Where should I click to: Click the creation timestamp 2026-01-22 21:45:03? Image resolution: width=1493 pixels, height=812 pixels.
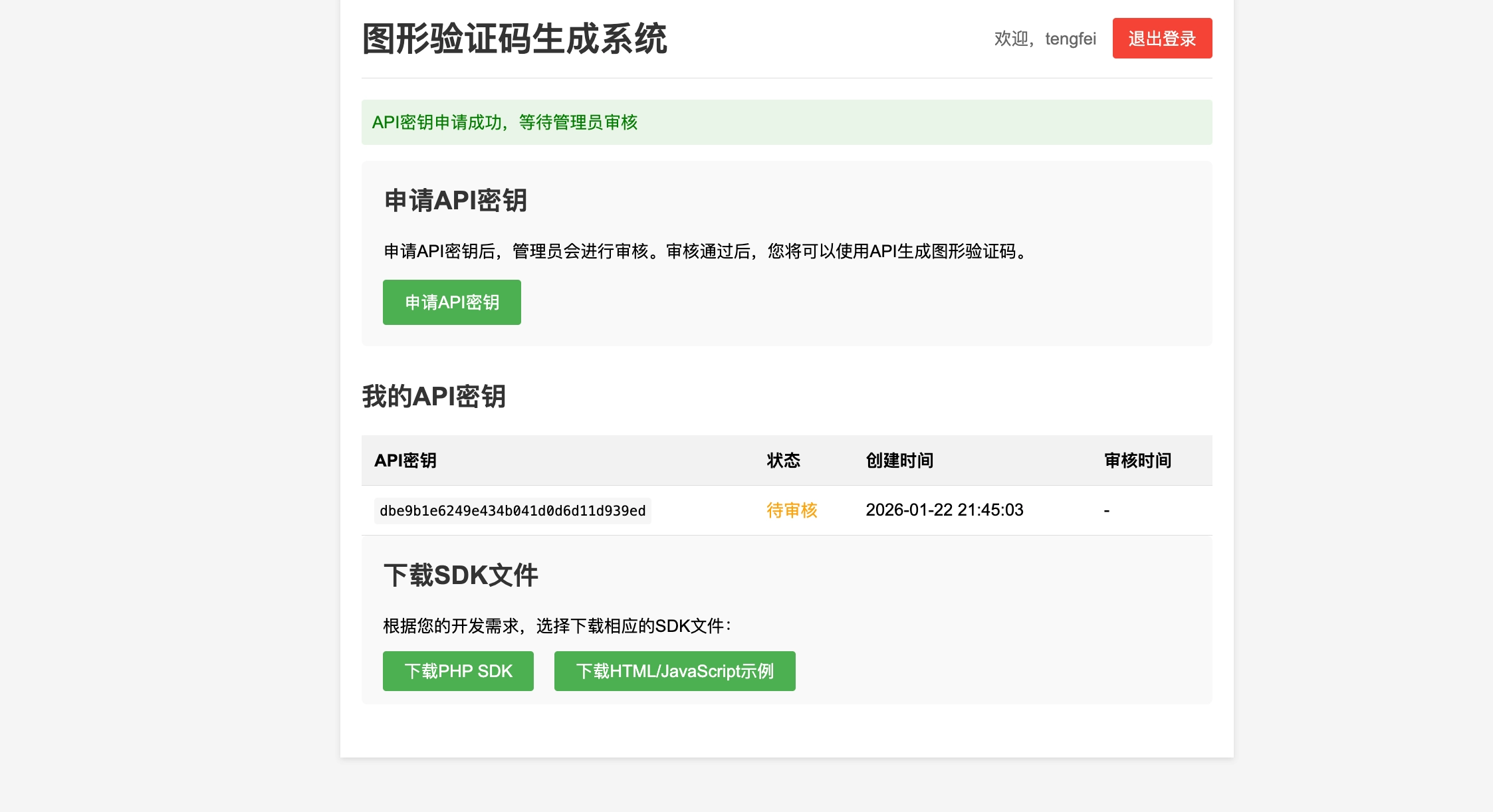point(945,510)
